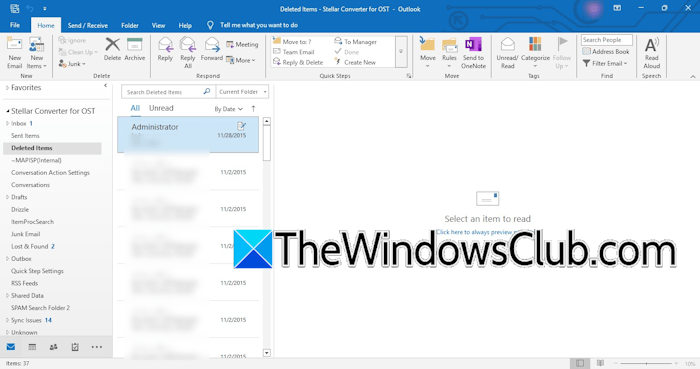
Task: Select the Administrator message
Action: [x=188, y=134]
